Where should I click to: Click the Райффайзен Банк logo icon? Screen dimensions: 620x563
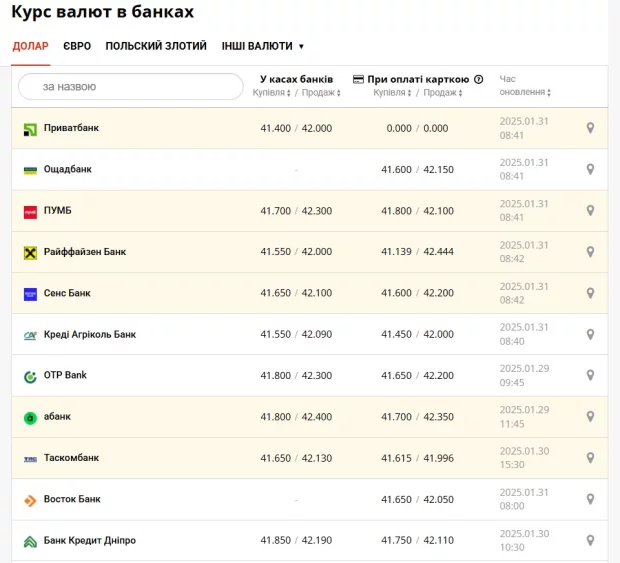point(30,253)
